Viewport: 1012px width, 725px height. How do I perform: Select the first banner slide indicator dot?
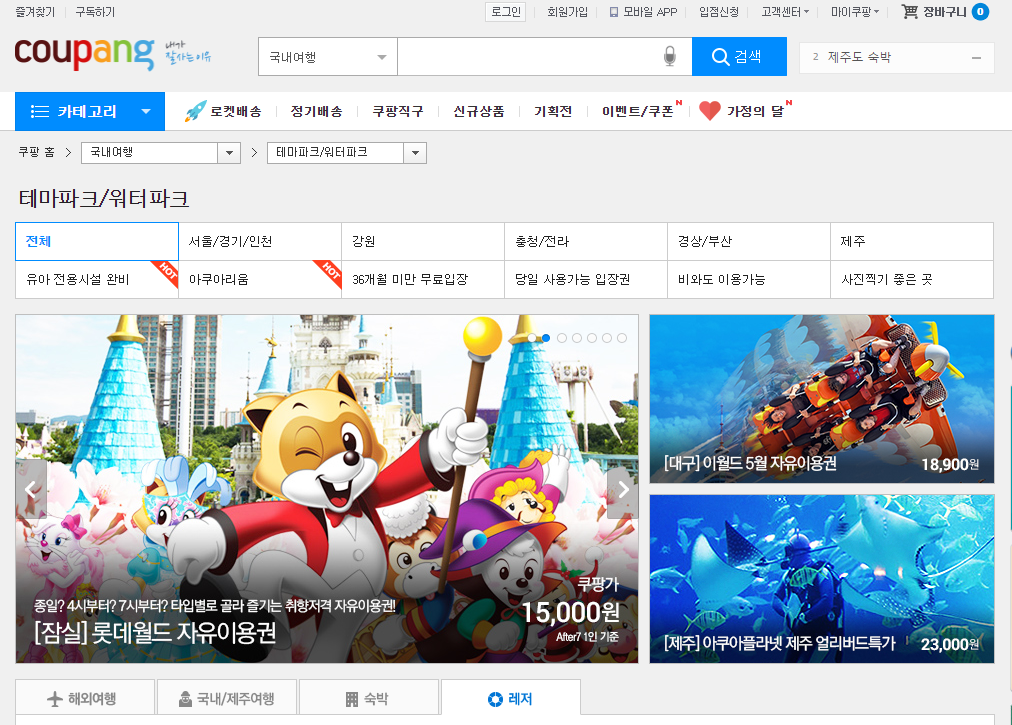coord(531,338)
